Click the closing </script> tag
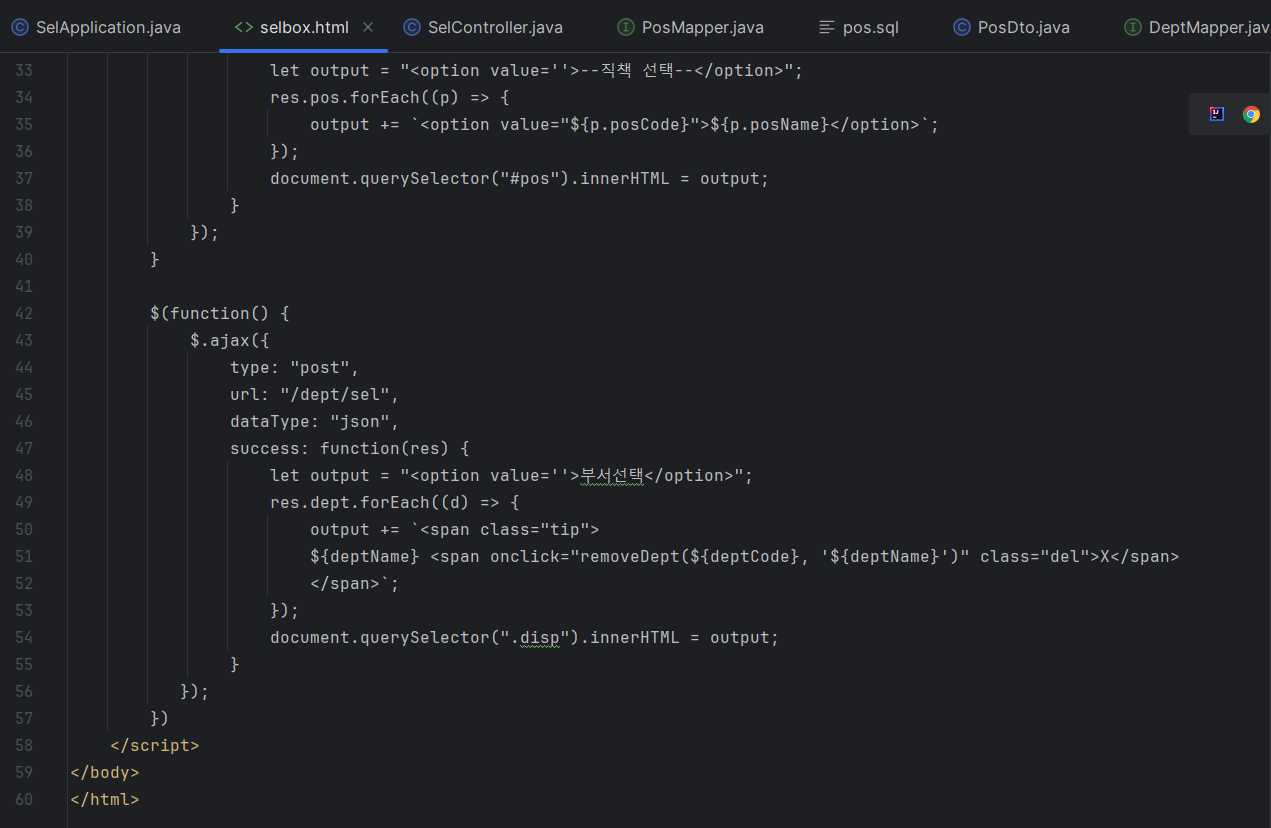The width and height of the screenshot is (1271, 828). point(155,745)
